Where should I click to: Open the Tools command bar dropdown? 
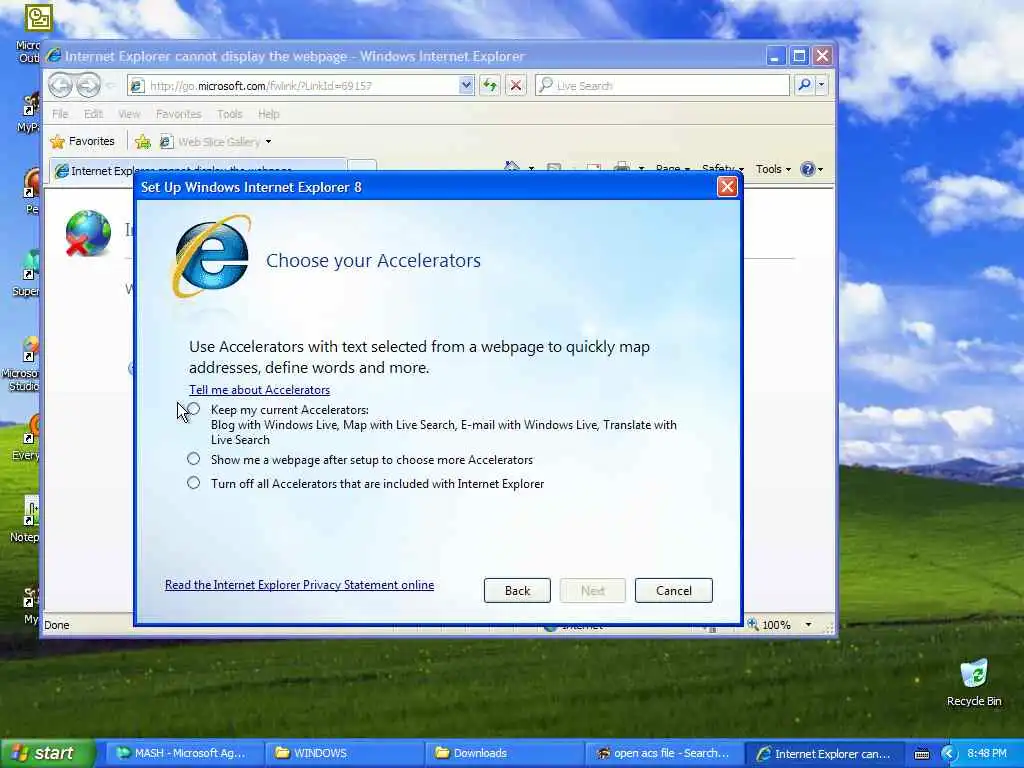tap(773, 169)
